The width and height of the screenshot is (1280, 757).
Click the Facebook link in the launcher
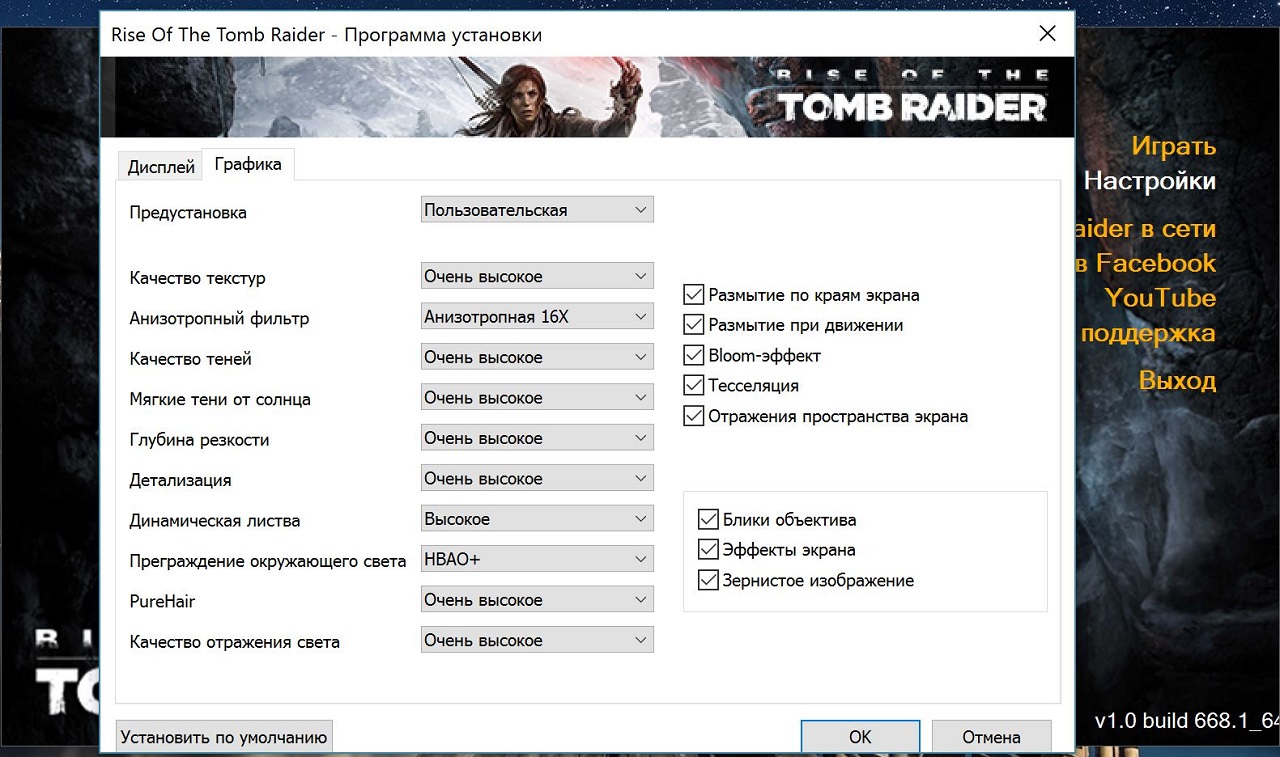pos(1146,263)
